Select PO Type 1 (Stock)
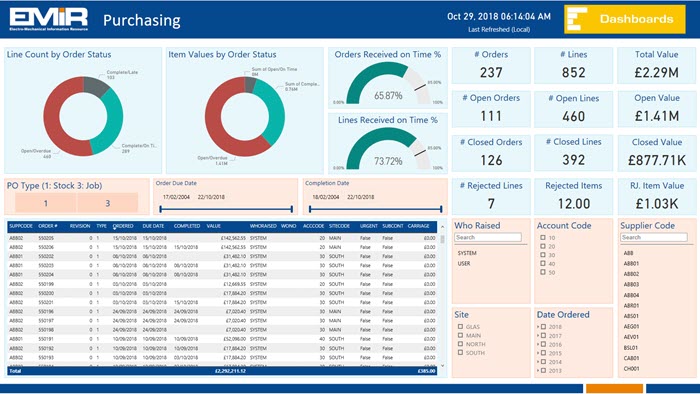Screen dimensions: 700x394 (x=46, y=203)
